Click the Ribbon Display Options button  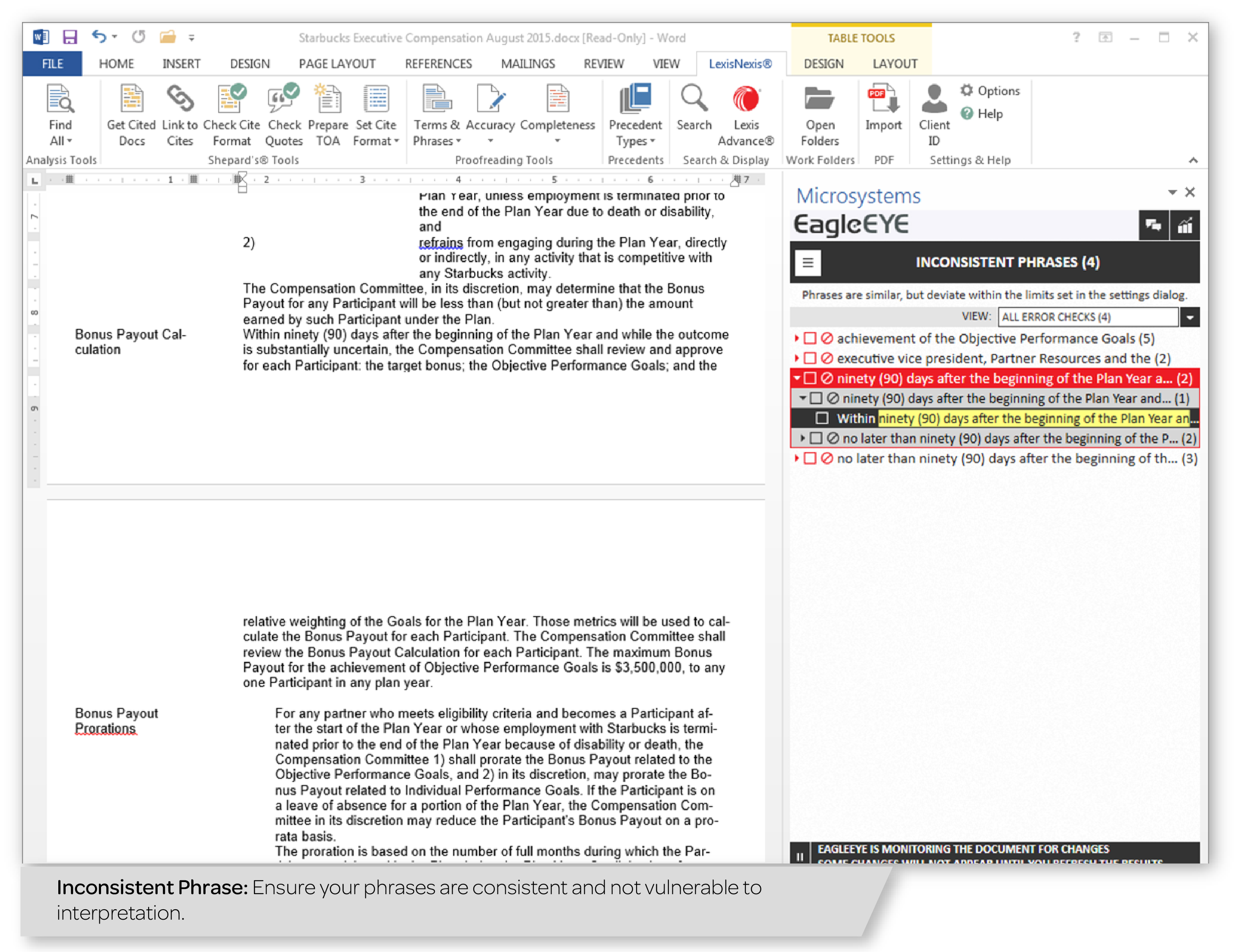tap(1105, 38)
